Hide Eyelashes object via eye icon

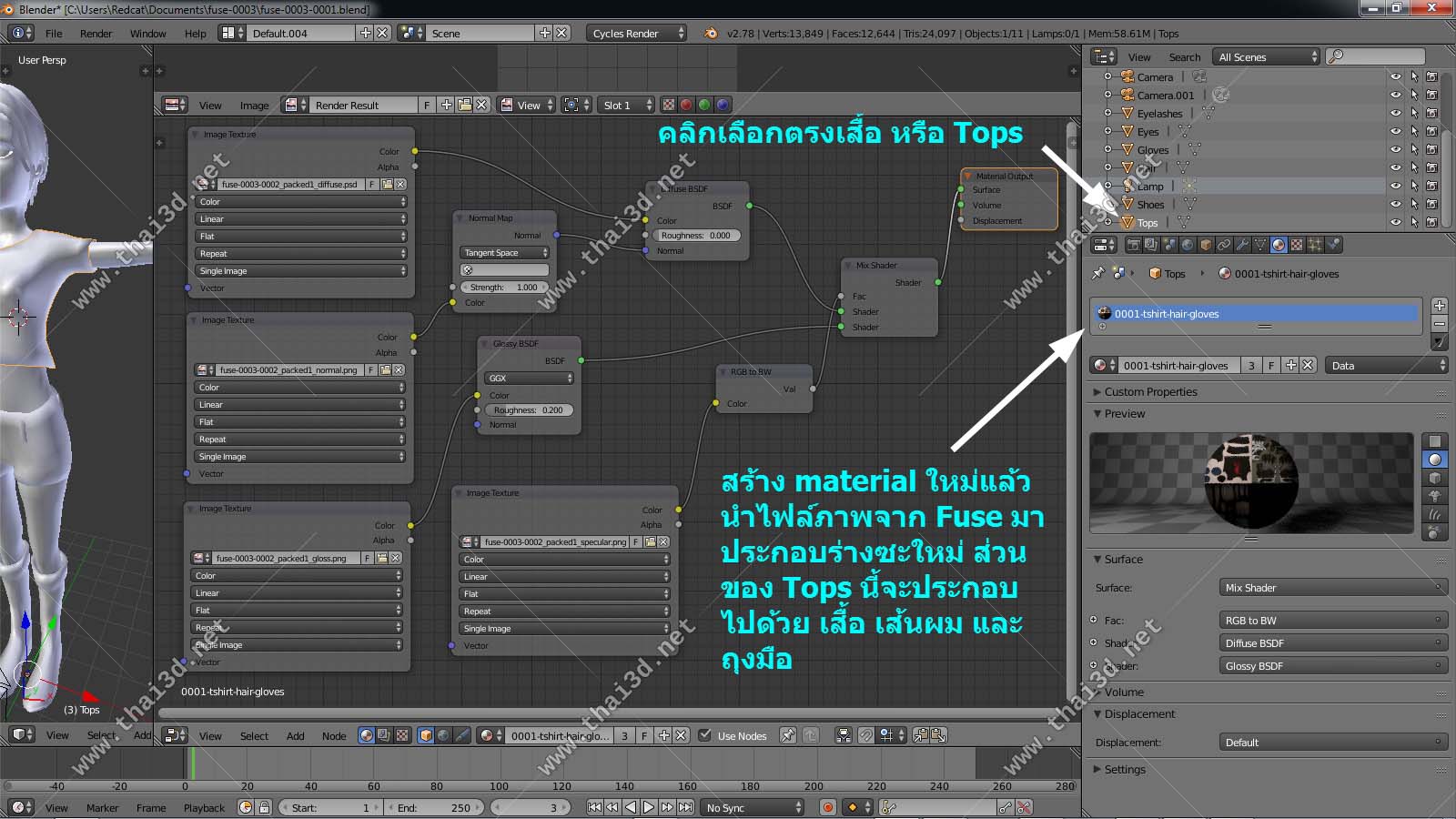pos(1396,113)
